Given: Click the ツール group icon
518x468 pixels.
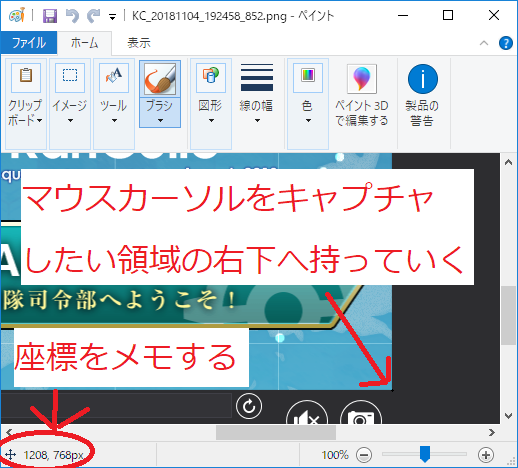Looking at the screenshot, I should click(114, 77).
